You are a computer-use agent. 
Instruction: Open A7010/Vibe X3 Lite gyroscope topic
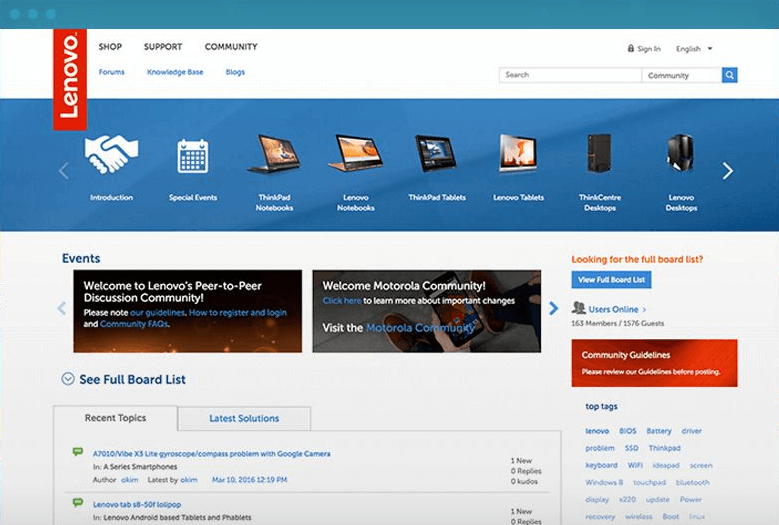[x=212, y=453]
